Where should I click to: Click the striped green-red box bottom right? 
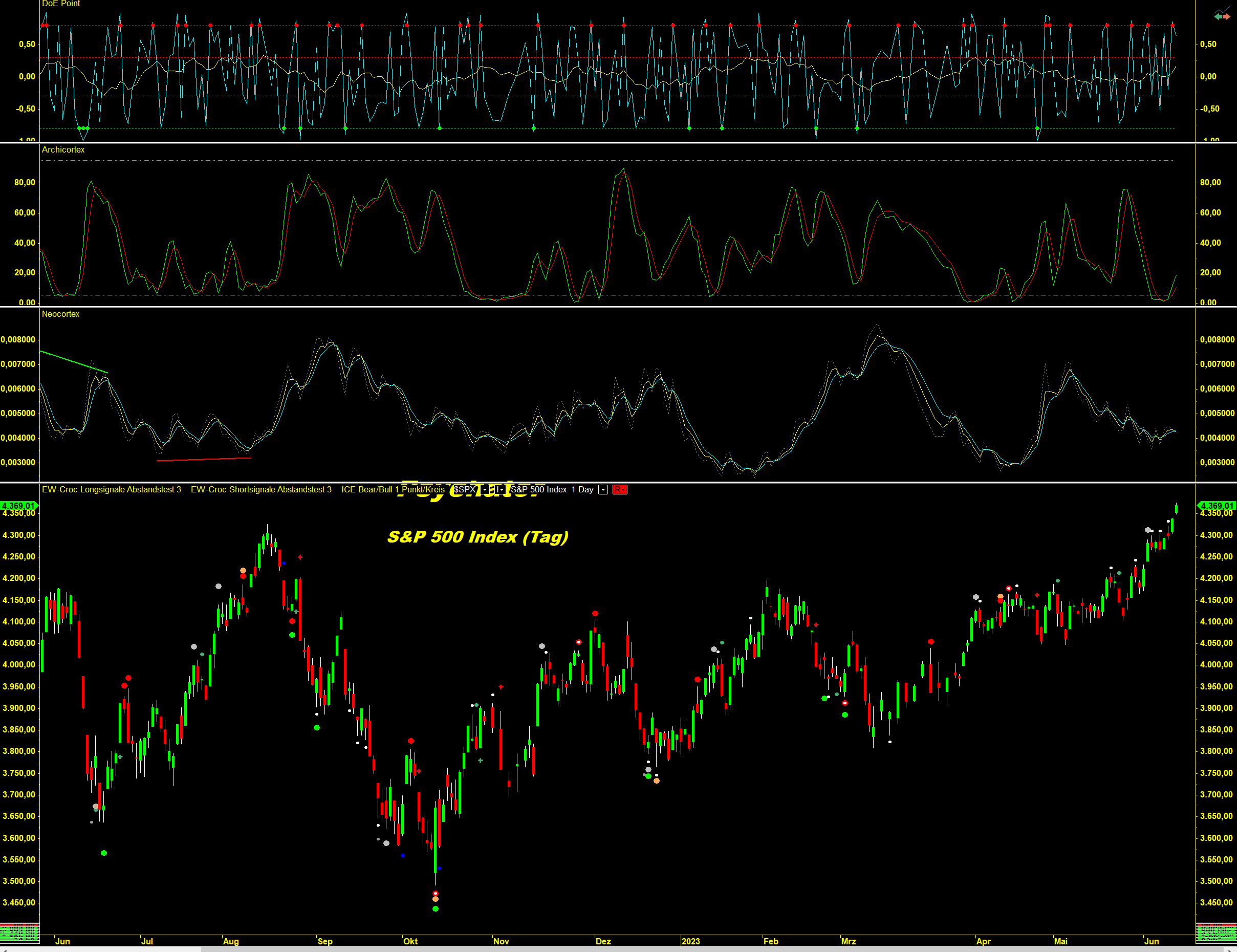coord(1215,932)
